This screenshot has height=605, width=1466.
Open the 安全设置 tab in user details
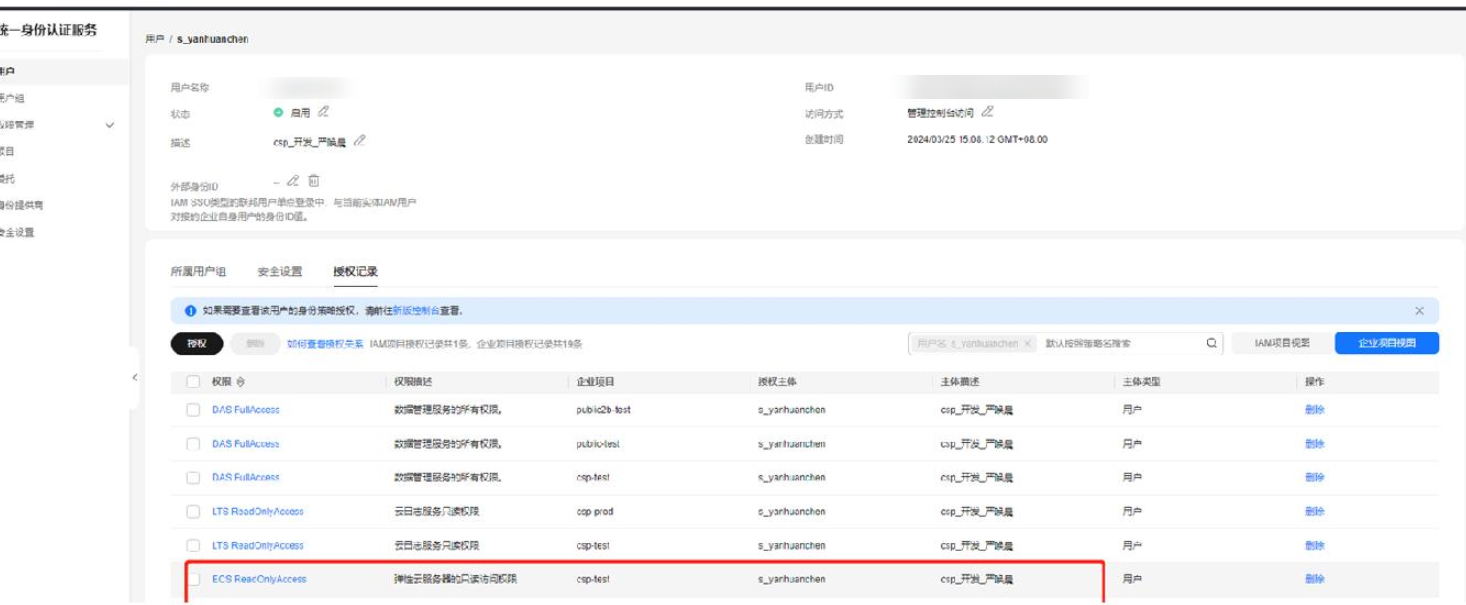point(280,271)
